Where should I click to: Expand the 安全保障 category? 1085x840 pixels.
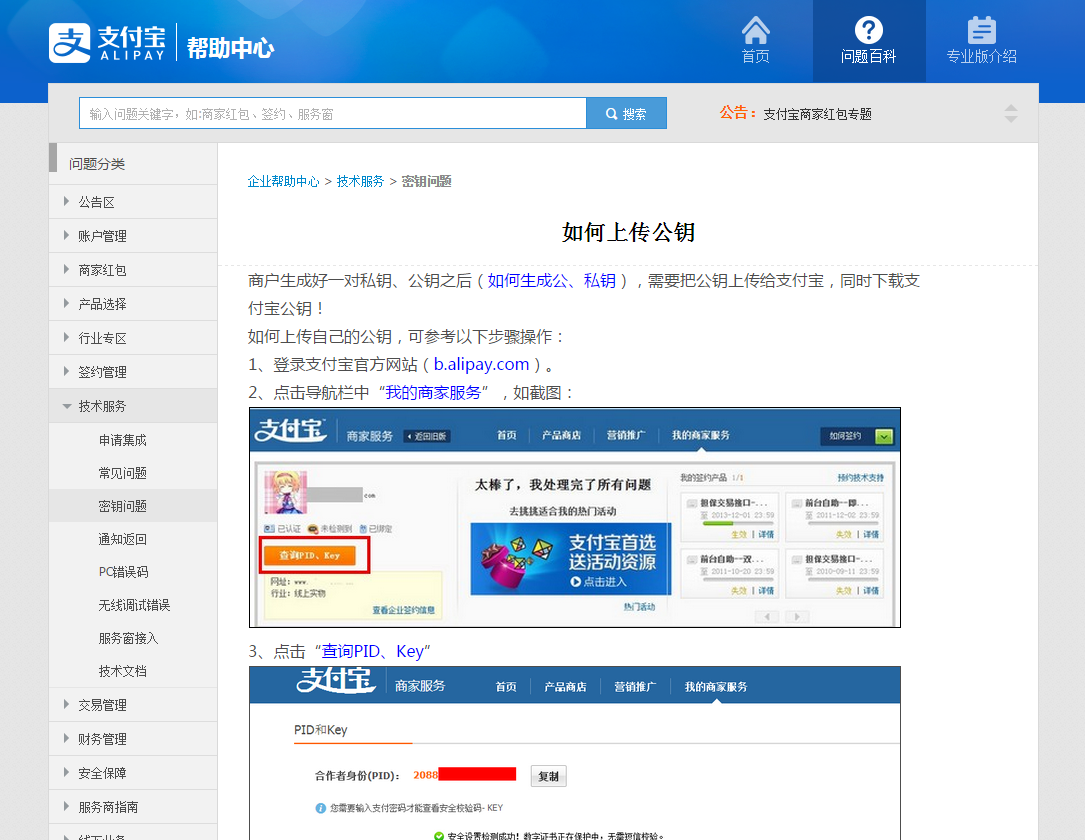point(133,773)
